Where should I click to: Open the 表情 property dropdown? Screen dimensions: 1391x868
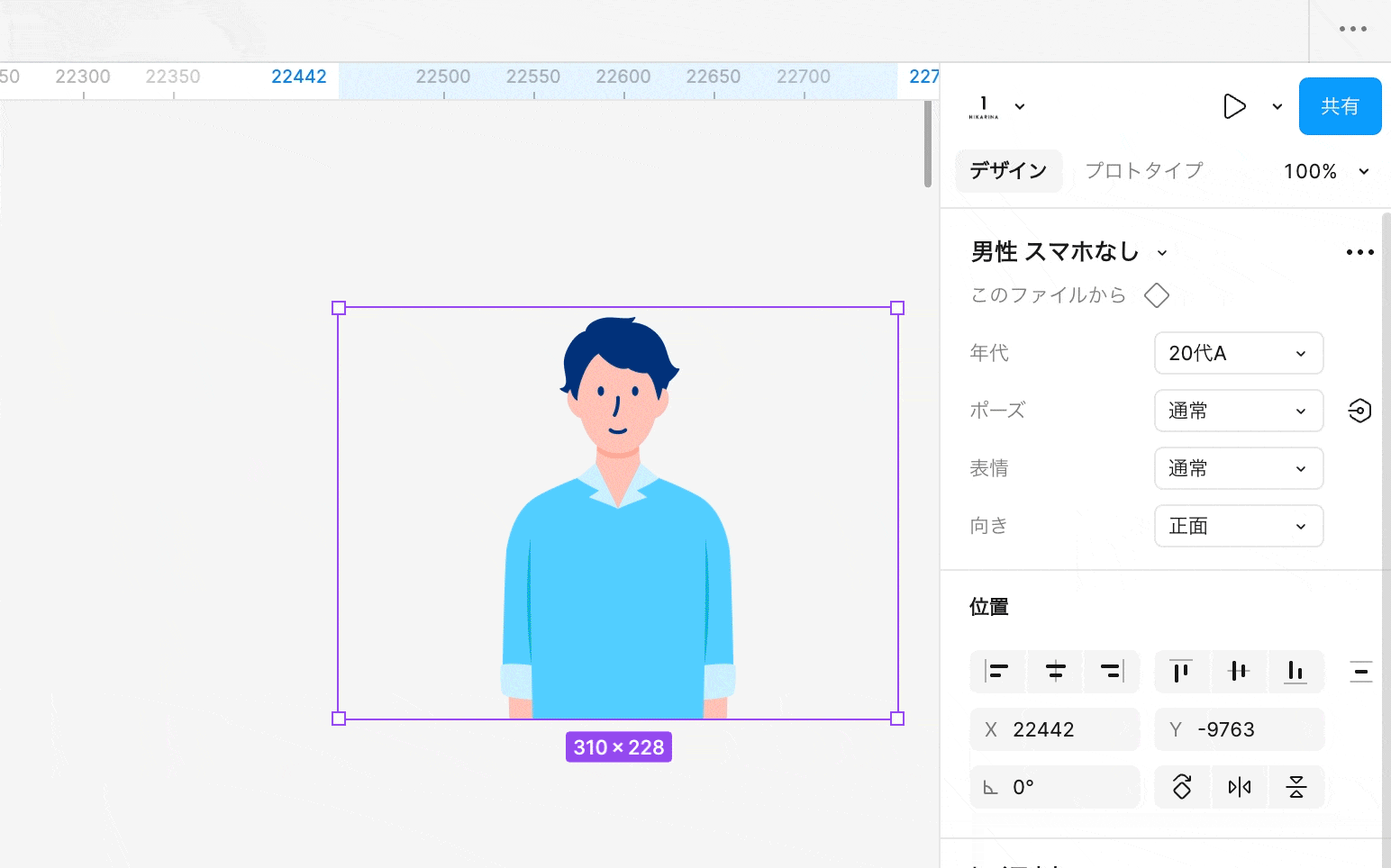(1238, 468)
